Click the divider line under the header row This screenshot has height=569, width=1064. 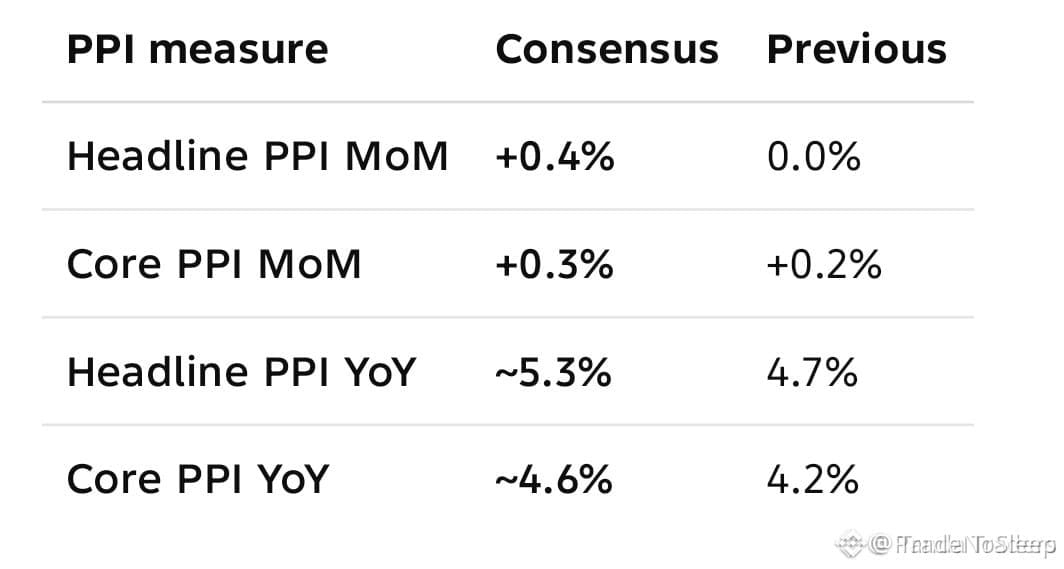pyautogui.click(x=508, y=102)
